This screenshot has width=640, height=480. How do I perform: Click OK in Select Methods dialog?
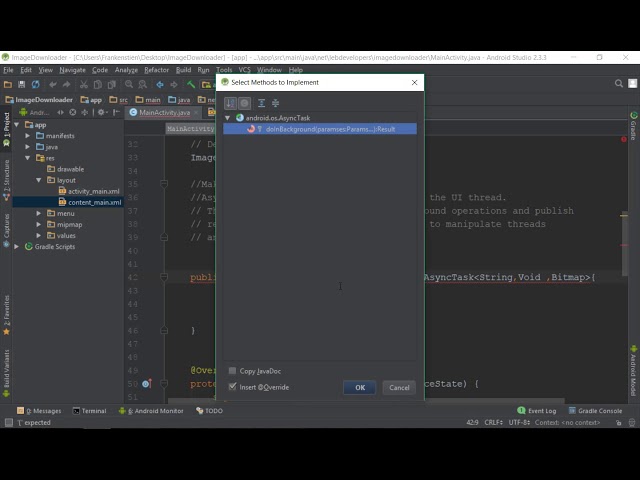[x=360, y=387]
